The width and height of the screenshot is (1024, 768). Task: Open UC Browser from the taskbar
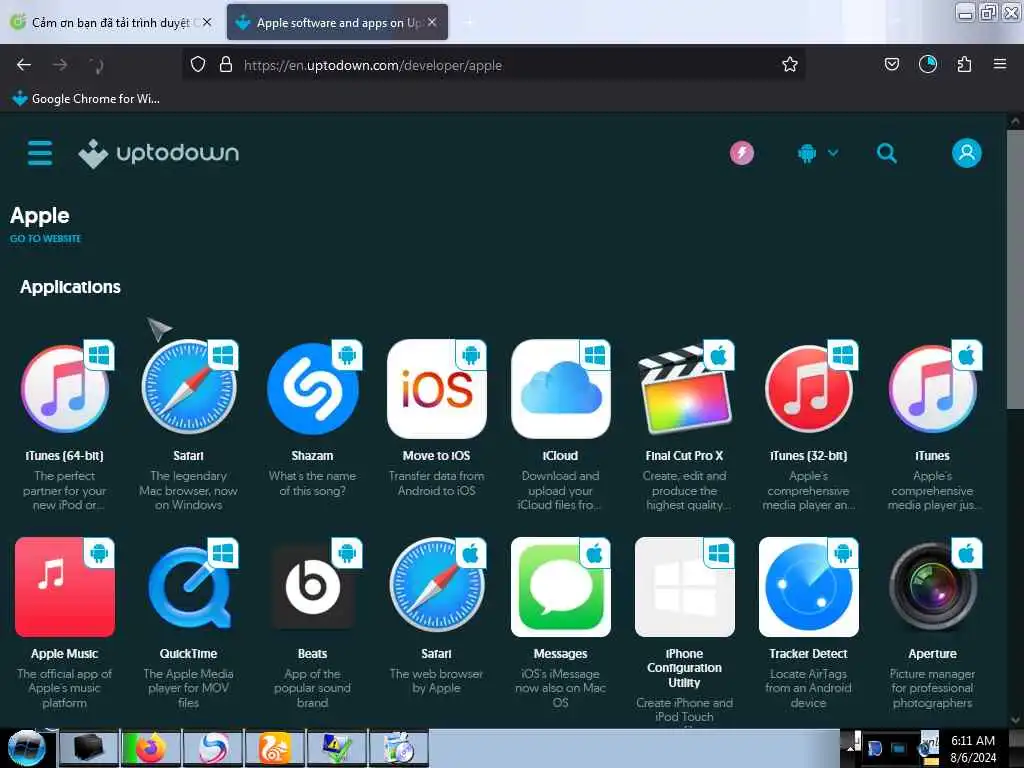(x=275, y=748)
